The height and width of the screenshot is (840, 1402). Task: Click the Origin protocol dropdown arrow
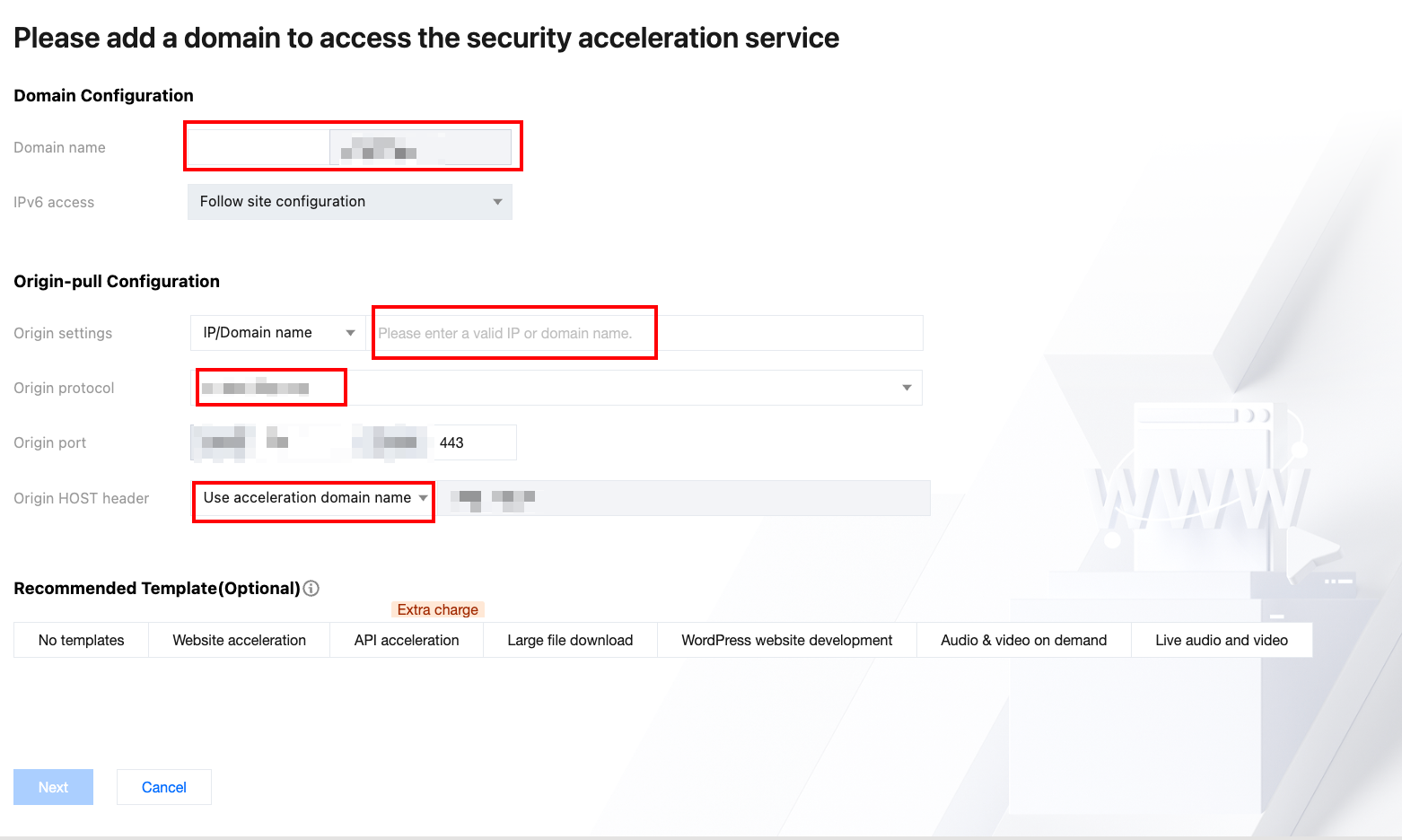click(907, 388)
